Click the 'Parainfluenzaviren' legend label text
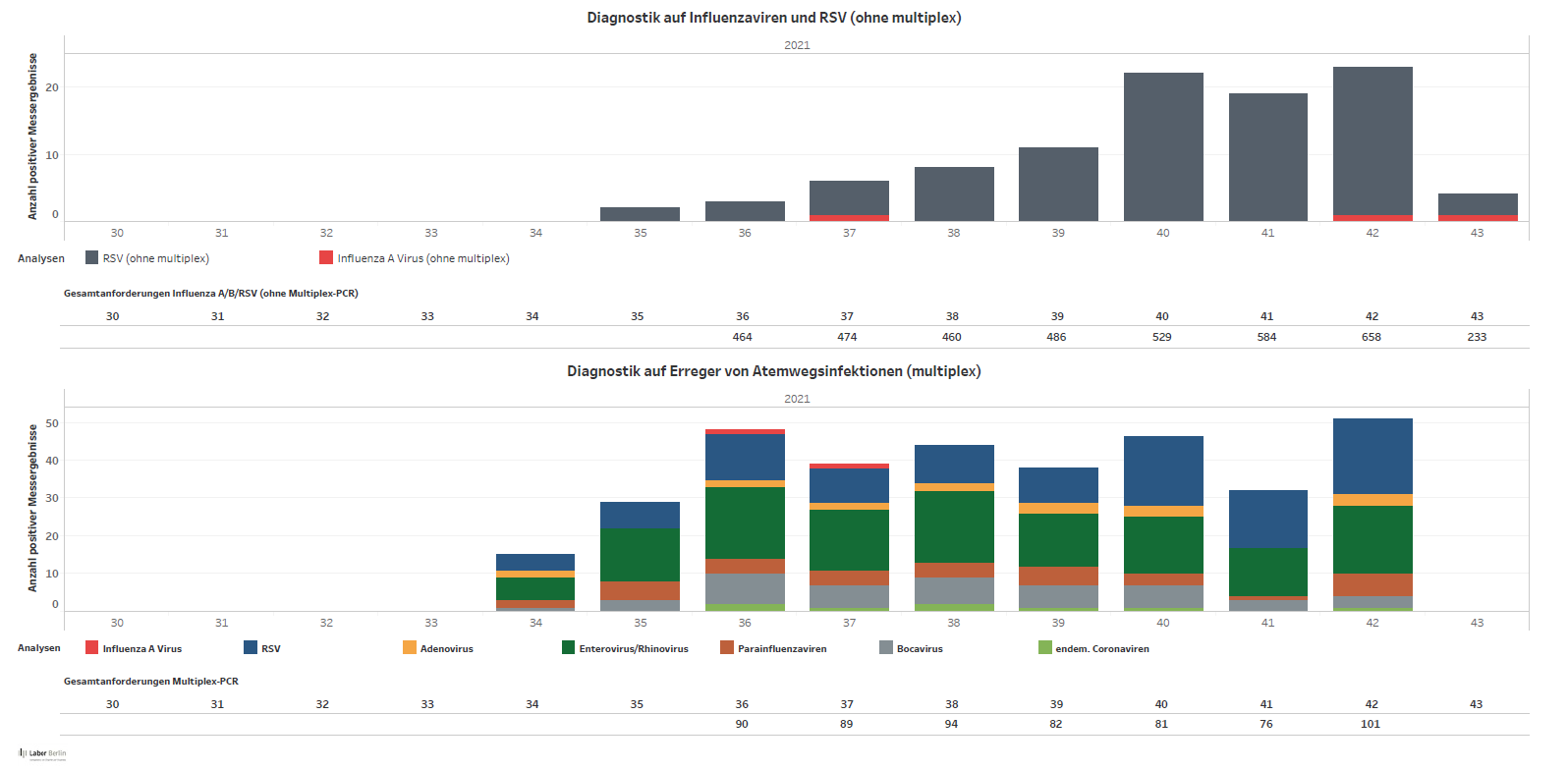 (782, 649)
